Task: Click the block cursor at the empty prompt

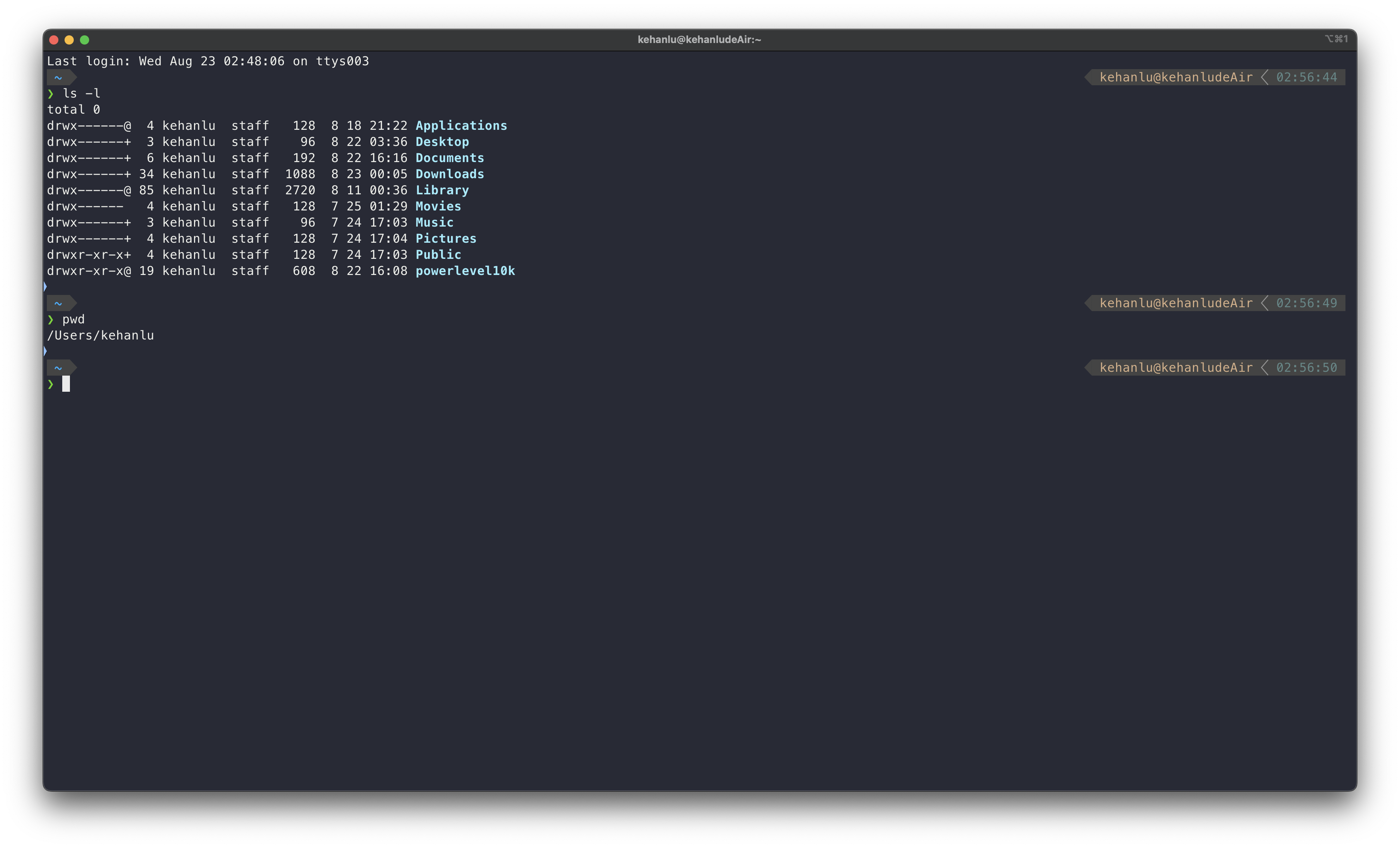Action: pos(66,384)
